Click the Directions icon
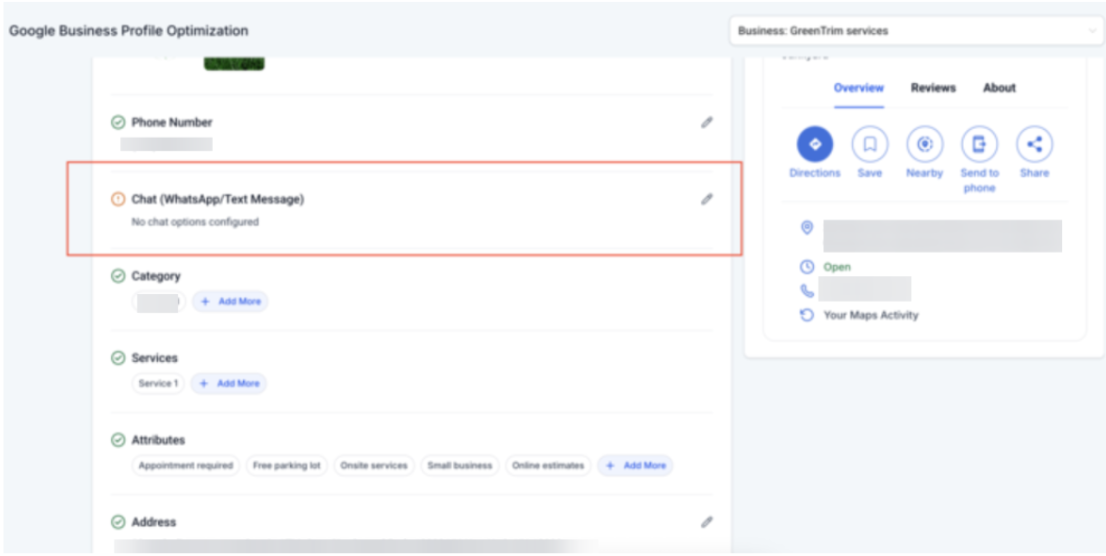Image resolution: width=1106 pixels, height=556 pixels. pos(815,145)
